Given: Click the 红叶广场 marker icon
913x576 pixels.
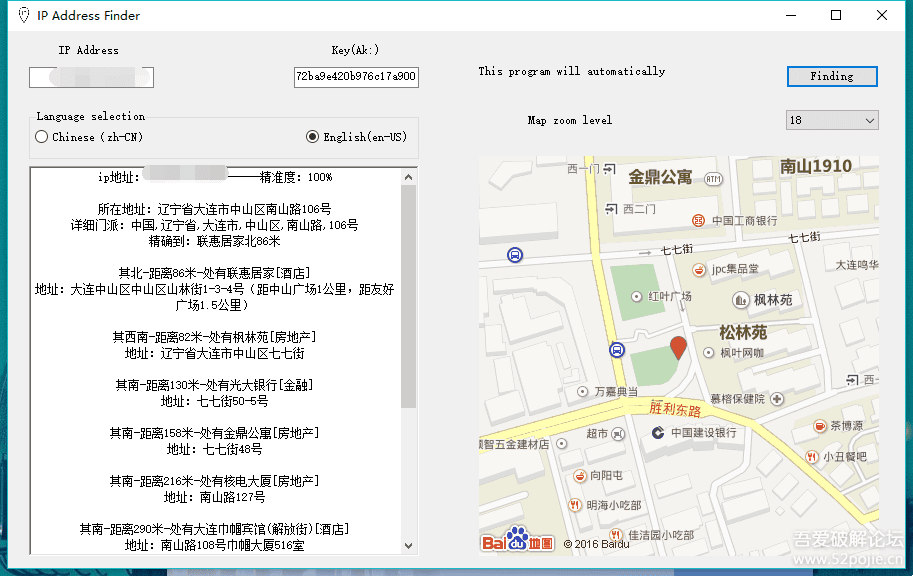Looking at the screenshot, I should click(637, 296).
